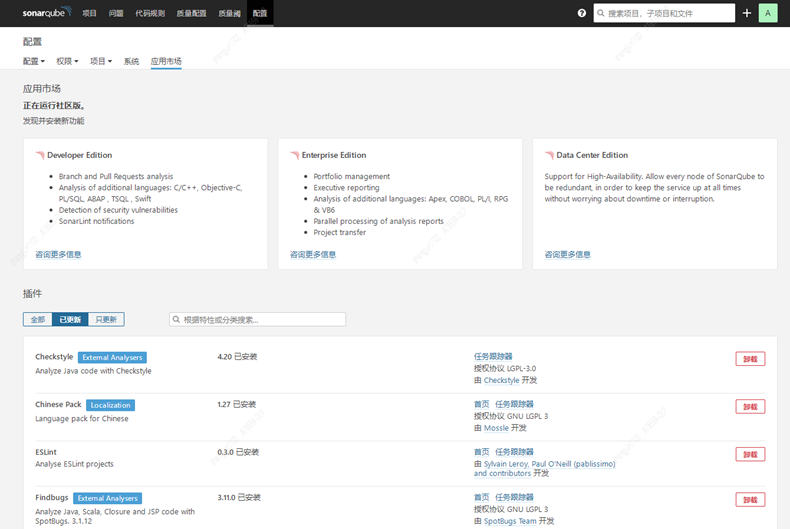Uninstall the Chinese Pack plugin
Image resolution: width=790 pixels, height=529 pixels.
click(750, 407)
